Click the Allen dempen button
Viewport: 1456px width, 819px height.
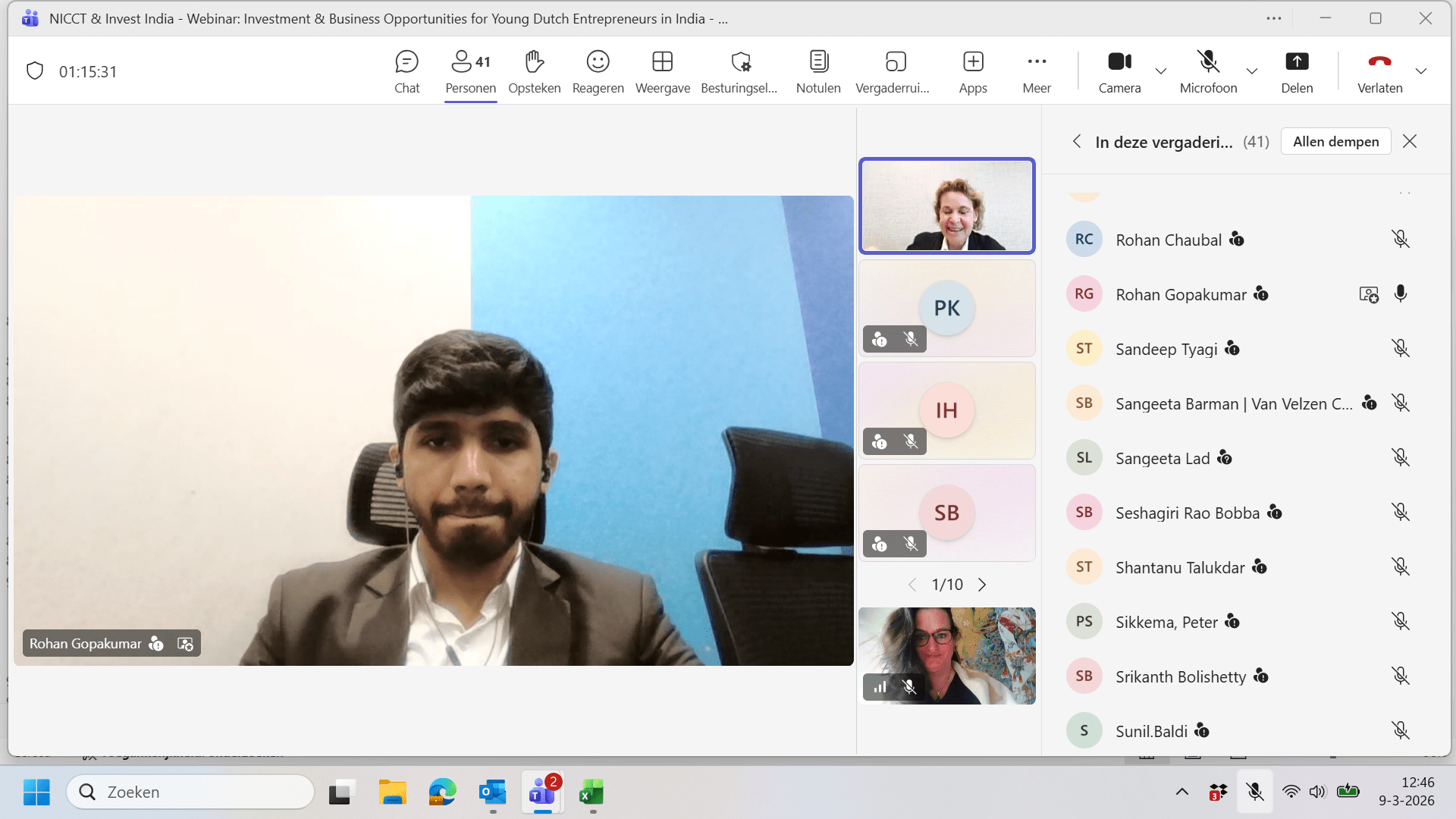pyautogui.click(x=1335, y=142)
